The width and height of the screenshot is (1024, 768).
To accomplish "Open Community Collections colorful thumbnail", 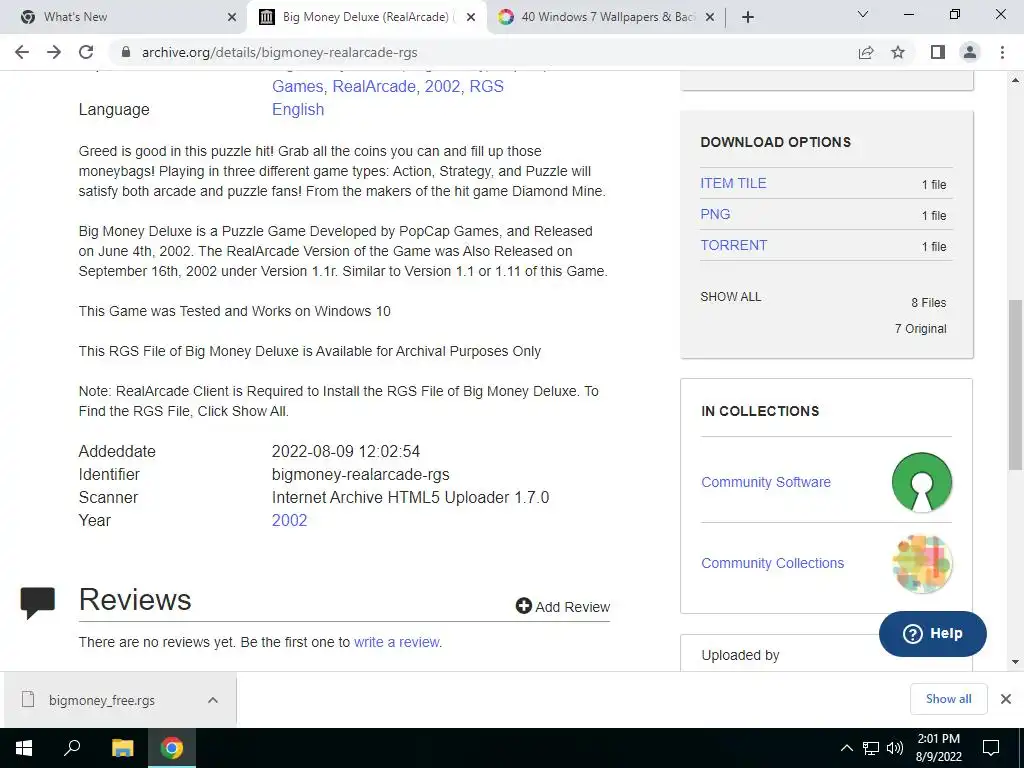I will 921,564.
